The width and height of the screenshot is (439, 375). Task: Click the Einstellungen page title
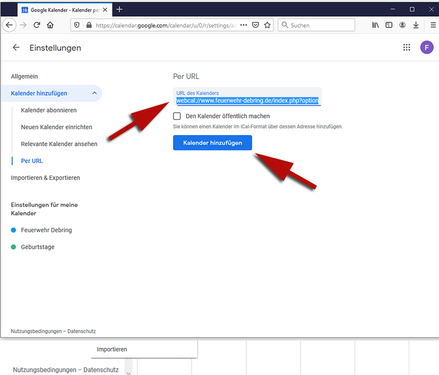click(55, 48)
